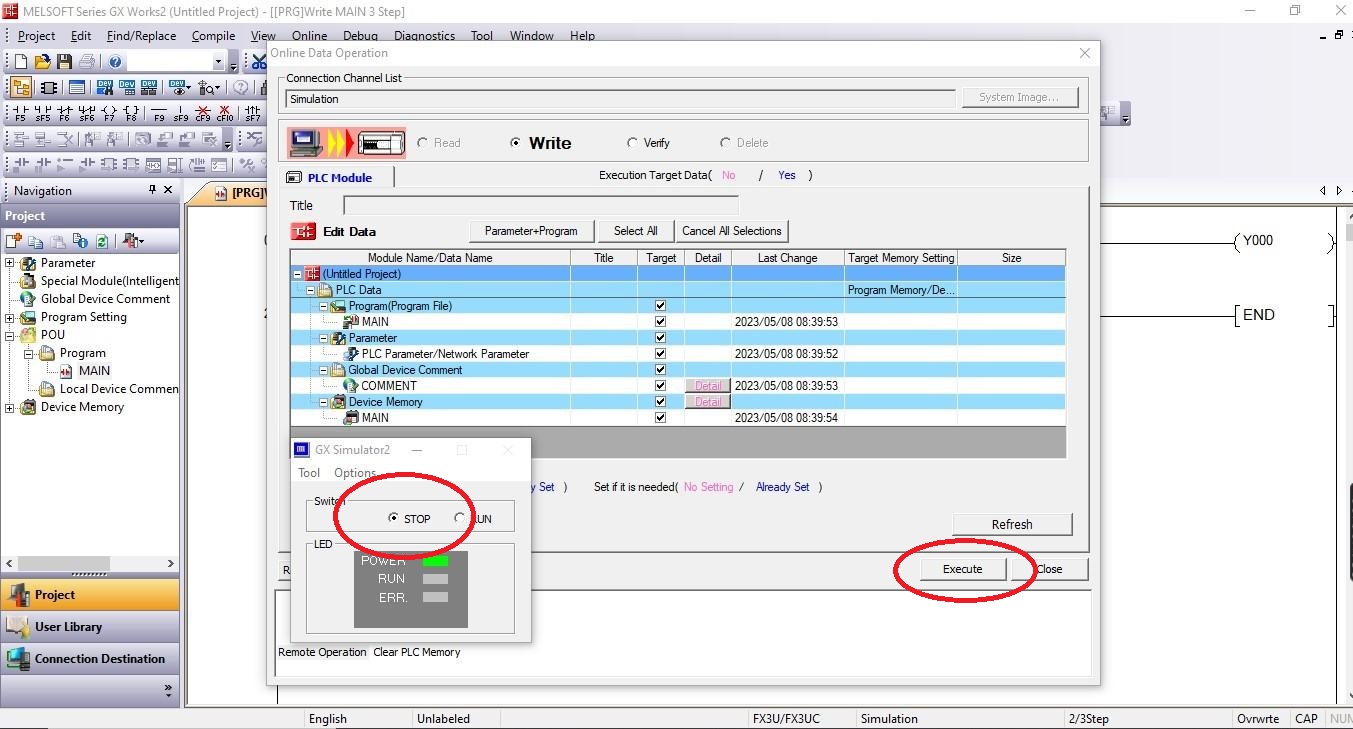Uncheck PLC Parameter/Network Parameter target checkbox
The image size is (1353, 729).
coord(660,354)
